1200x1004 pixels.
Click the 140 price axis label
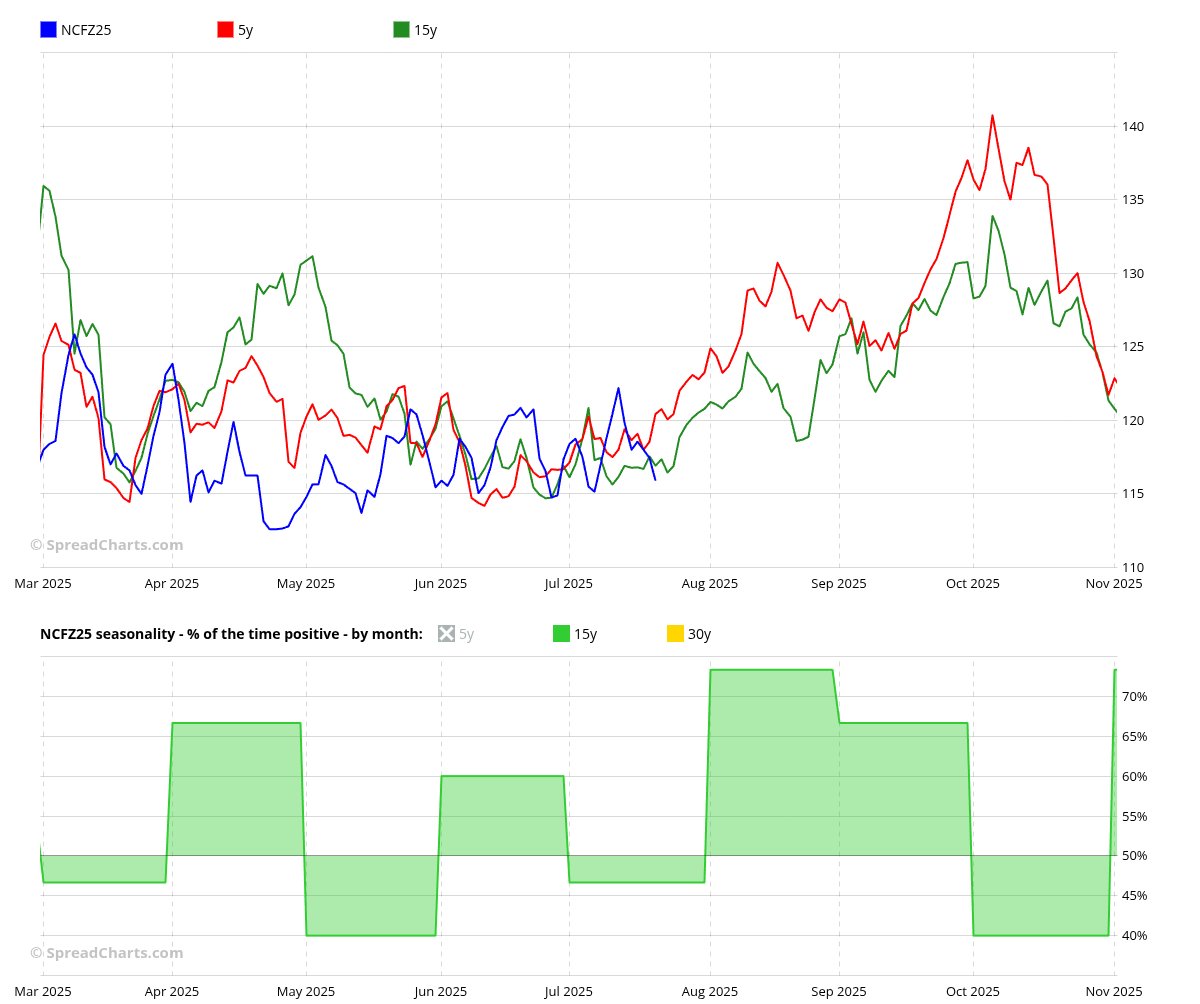pyautogui.click(x=1134, y=127)
